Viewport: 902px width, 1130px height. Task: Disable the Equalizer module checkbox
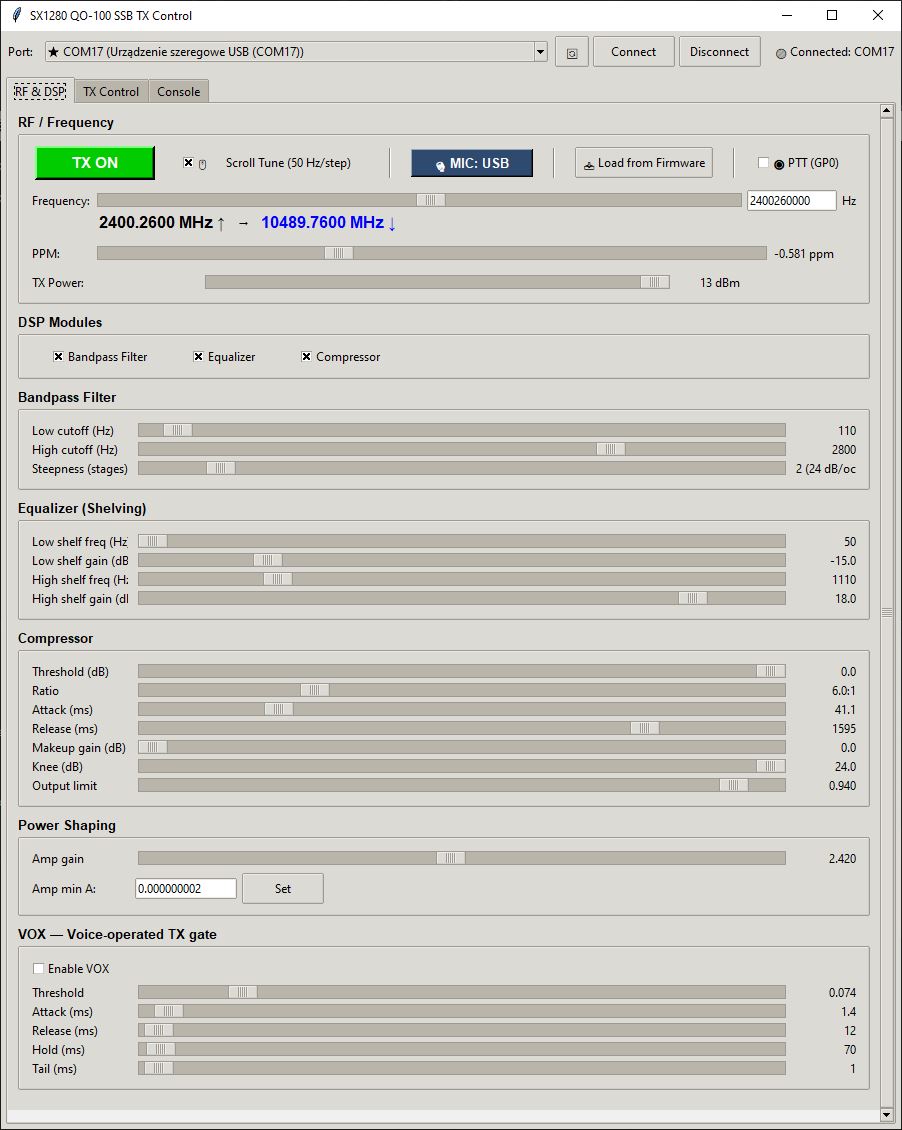(x=198, y=357)
